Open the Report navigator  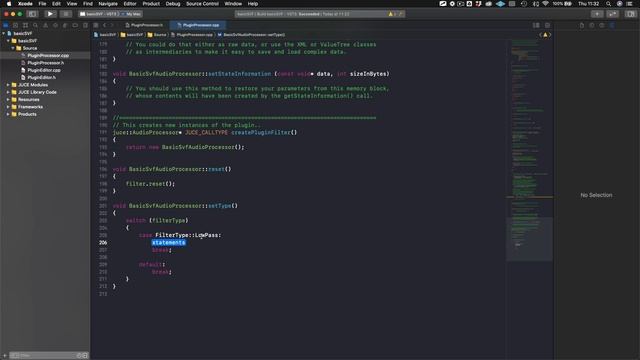coord(85,25)
